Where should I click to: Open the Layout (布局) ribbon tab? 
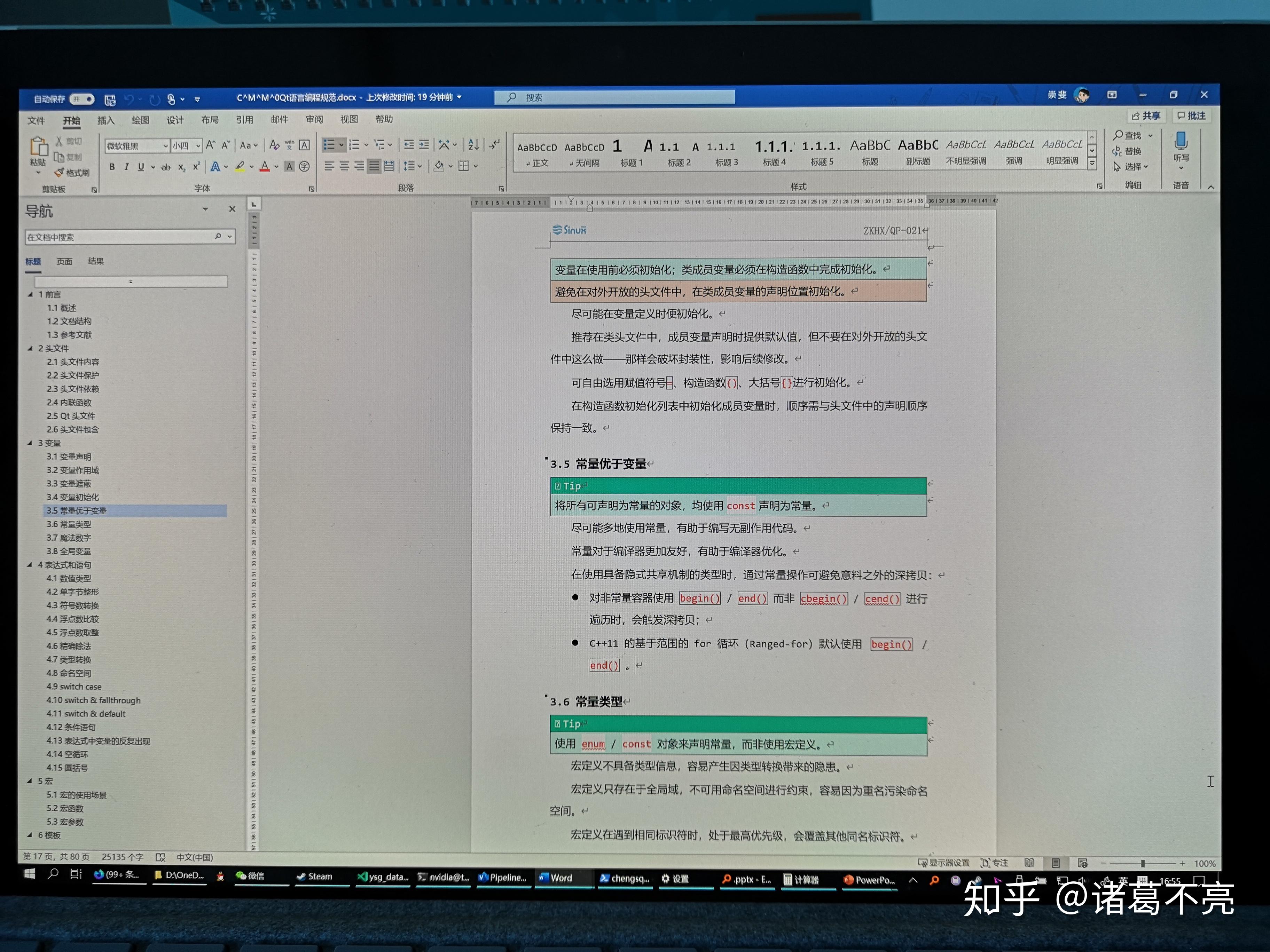(x=210, y=119)
